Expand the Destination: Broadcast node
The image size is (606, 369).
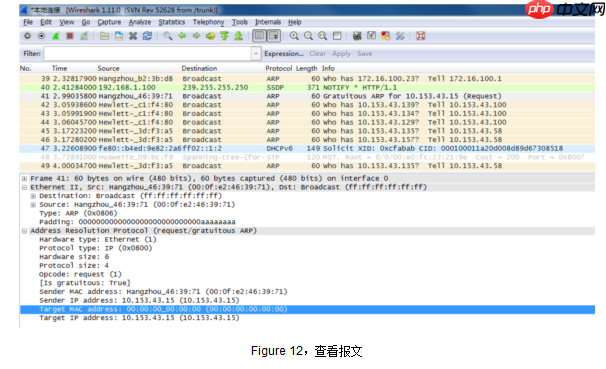pyautogui.click(x=33, y=196)
